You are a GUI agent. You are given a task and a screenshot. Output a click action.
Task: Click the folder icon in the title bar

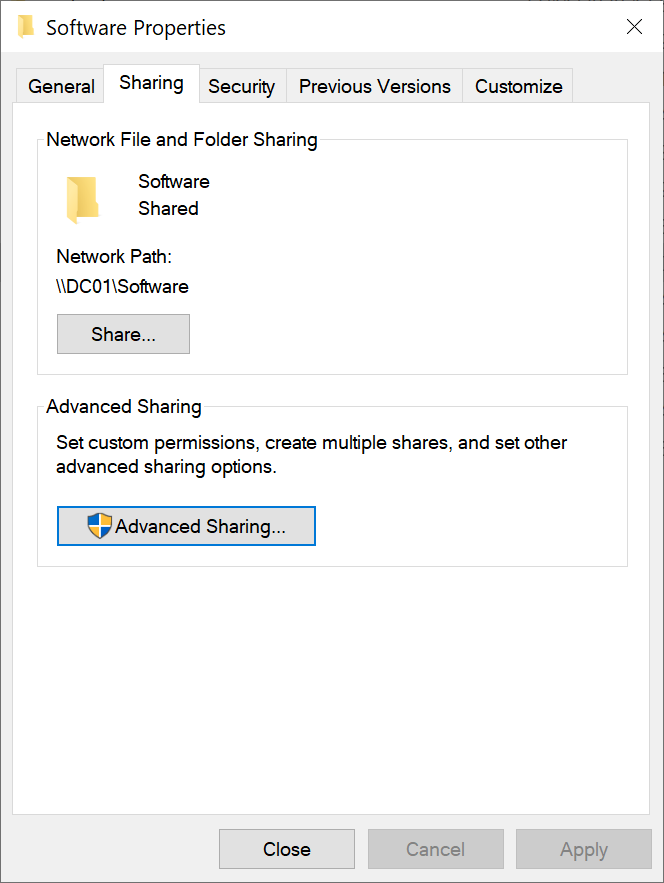point(26,27)
